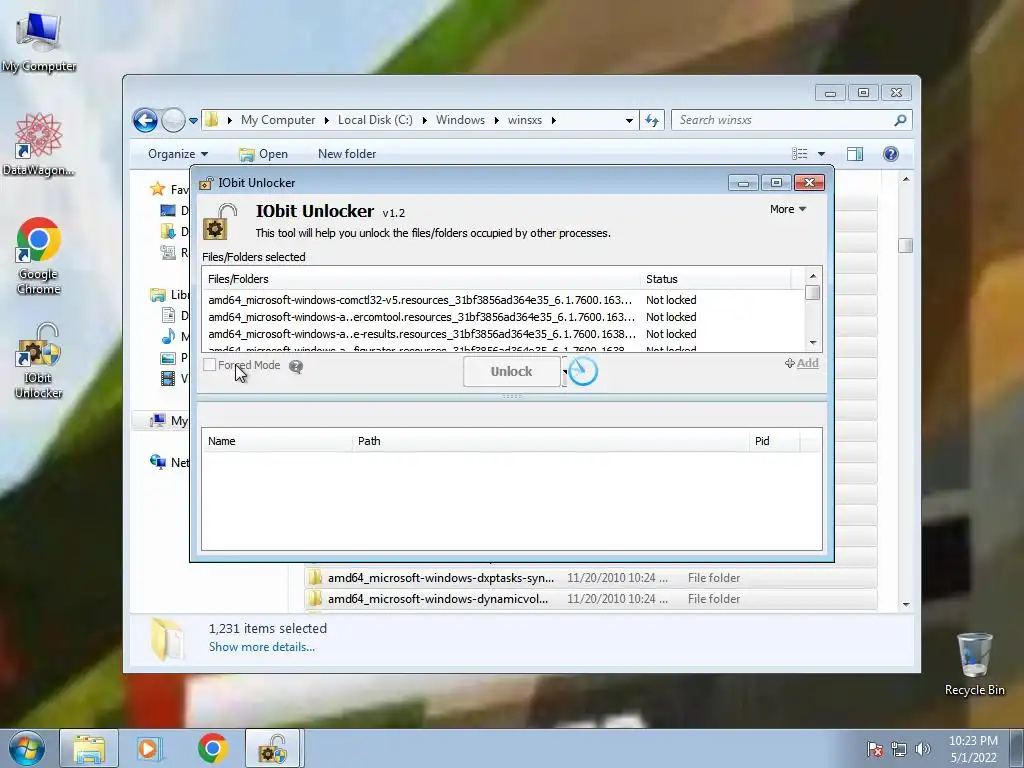Click the folder icon in address bar
This screenshot has height=768, width=1024.
coord(211,120)
